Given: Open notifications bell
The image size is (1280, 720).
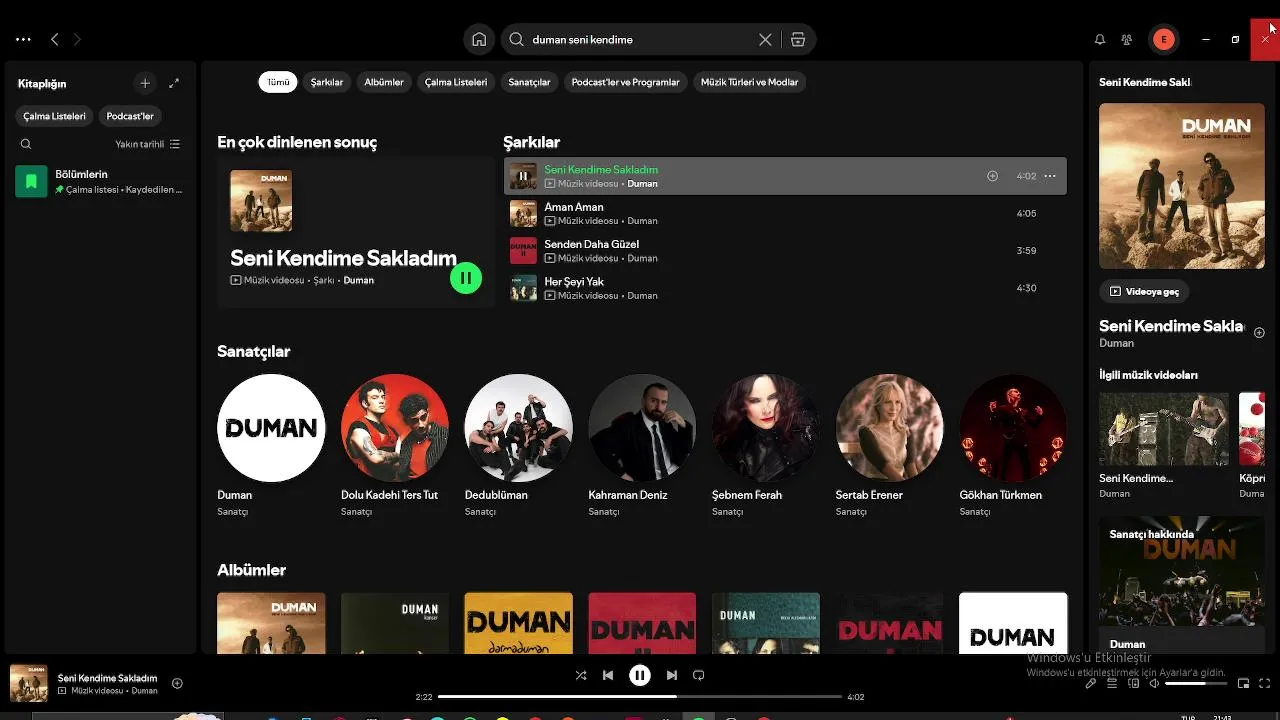Looking at the screenshot, I should coord(1100,40).
